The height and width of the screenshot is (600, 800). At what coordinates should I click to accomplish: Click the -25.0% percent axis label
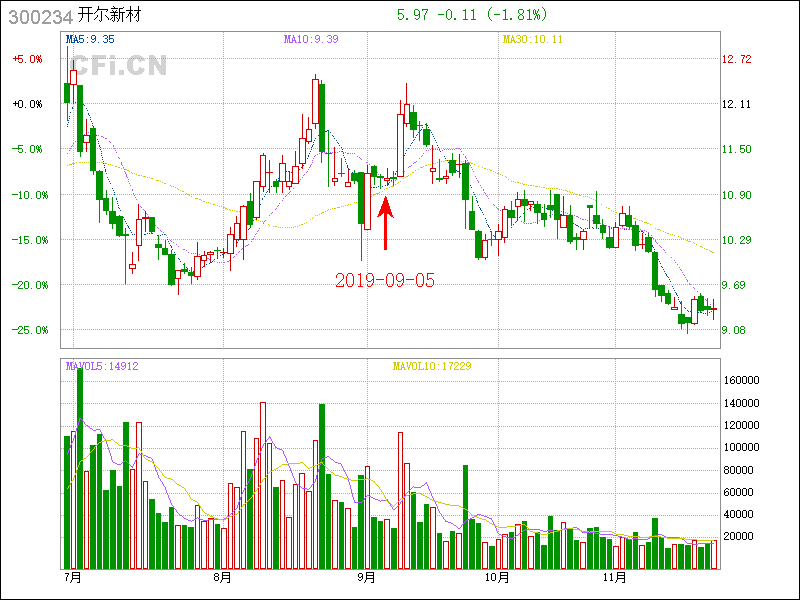click(27, 330)
